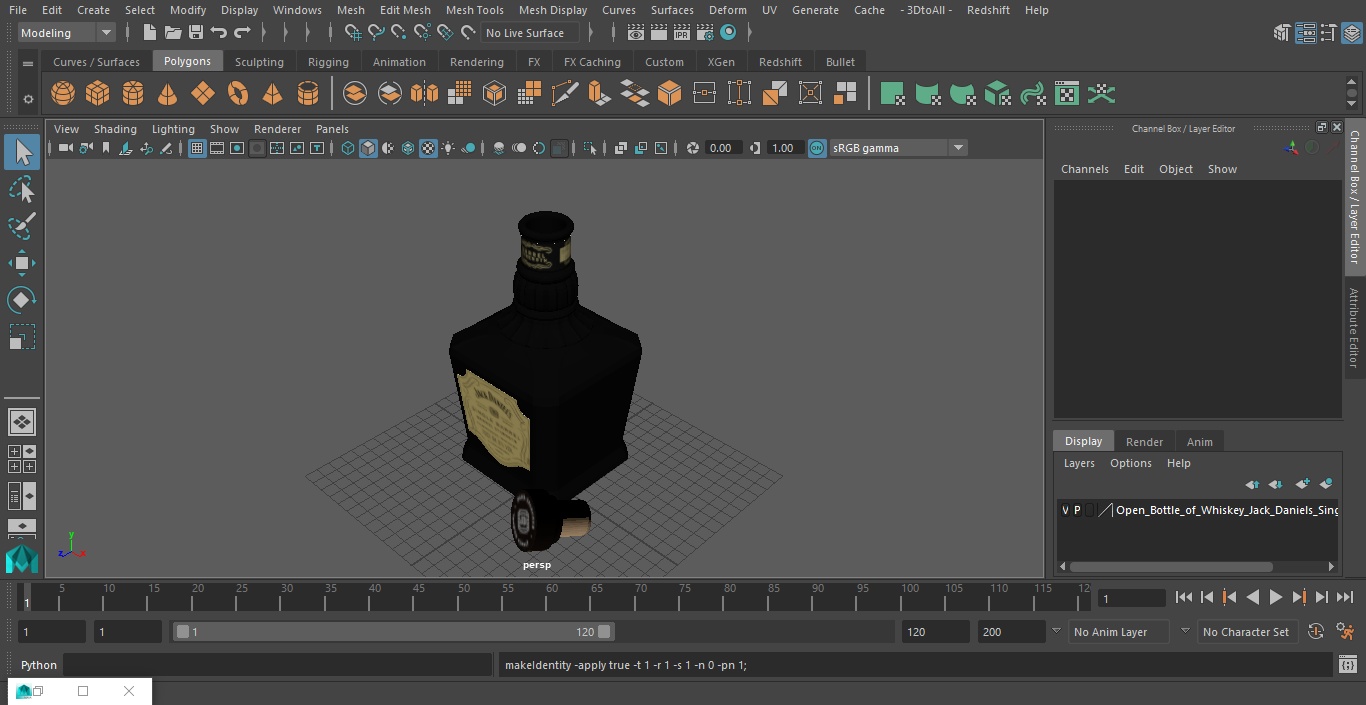Open the shelf tab list menu
Screen dimensions: 1366x705
tap(28, 62)
